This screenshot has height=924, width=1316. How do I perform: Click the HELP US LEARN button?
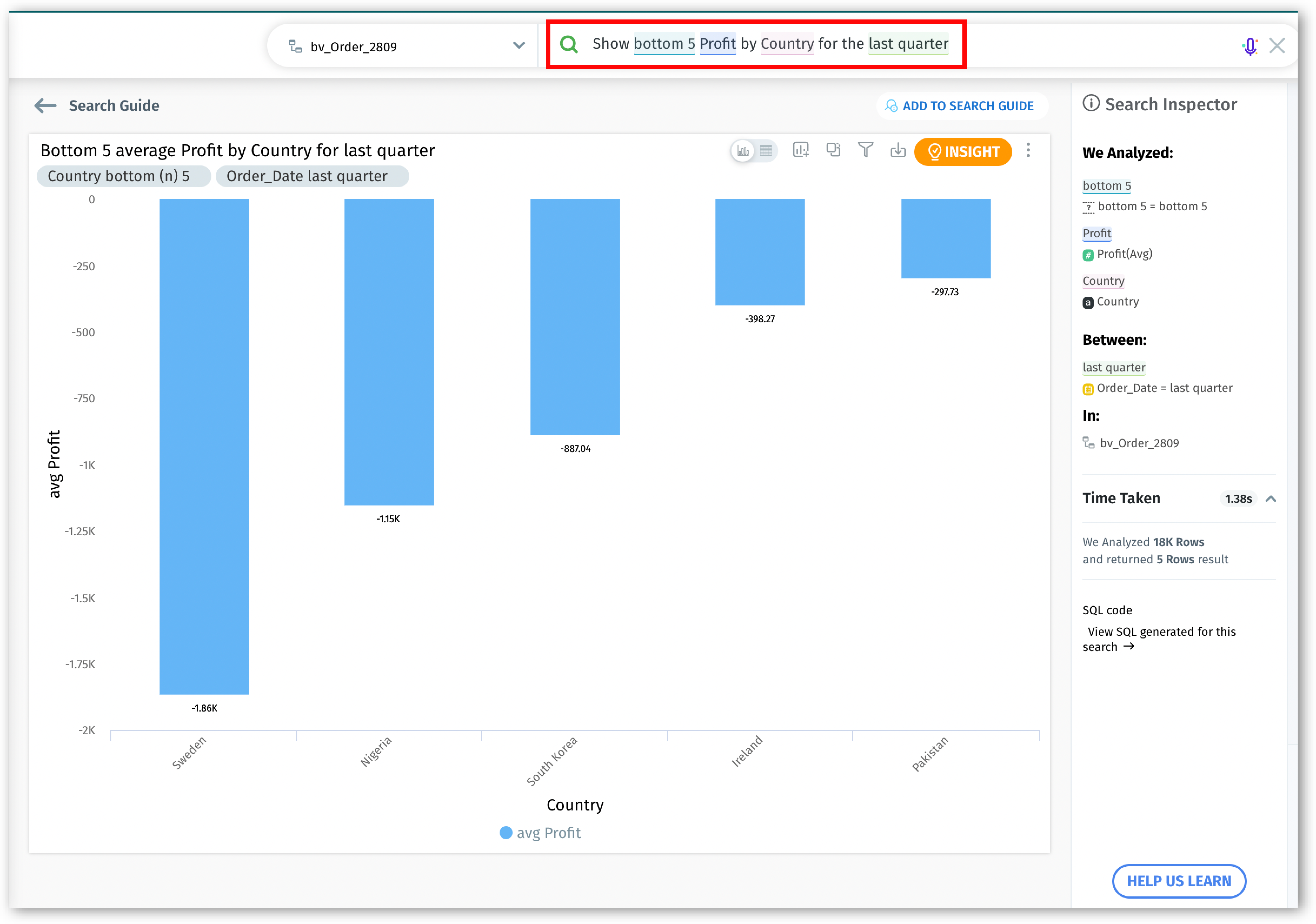point(1178,881)
